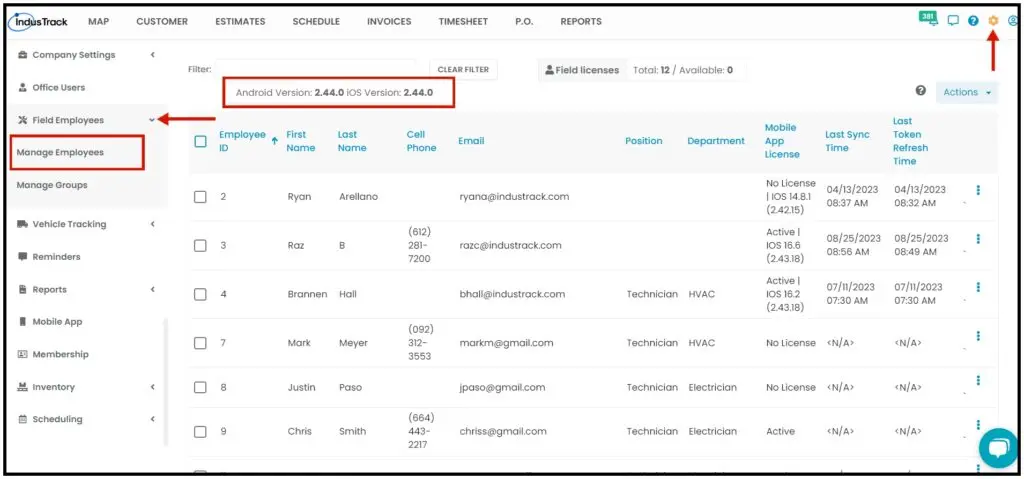This screenshot has height=479, width=1024.
Task: Open the live chat bubble widget
Action: [999, 448]
